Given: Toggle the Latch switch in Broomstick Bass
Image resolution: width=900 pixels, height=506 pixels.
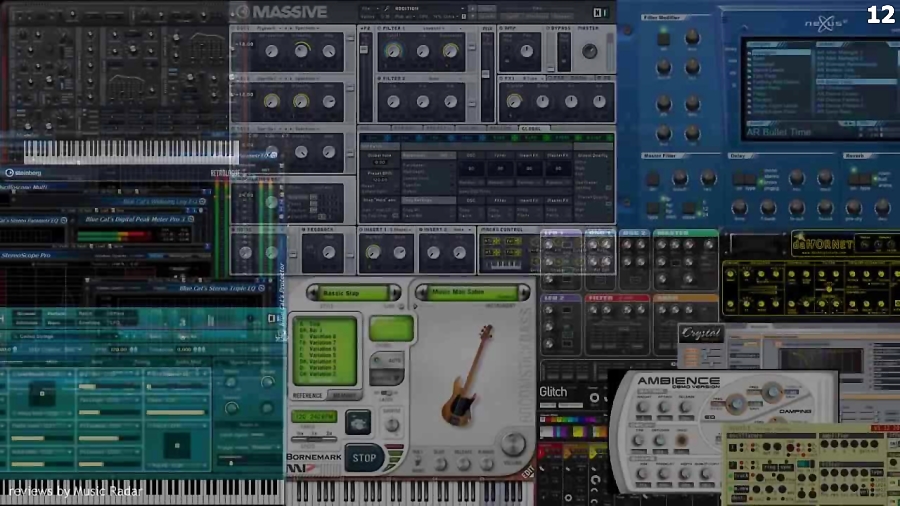Looking at the screenshot, I should [x=386, y=394].
